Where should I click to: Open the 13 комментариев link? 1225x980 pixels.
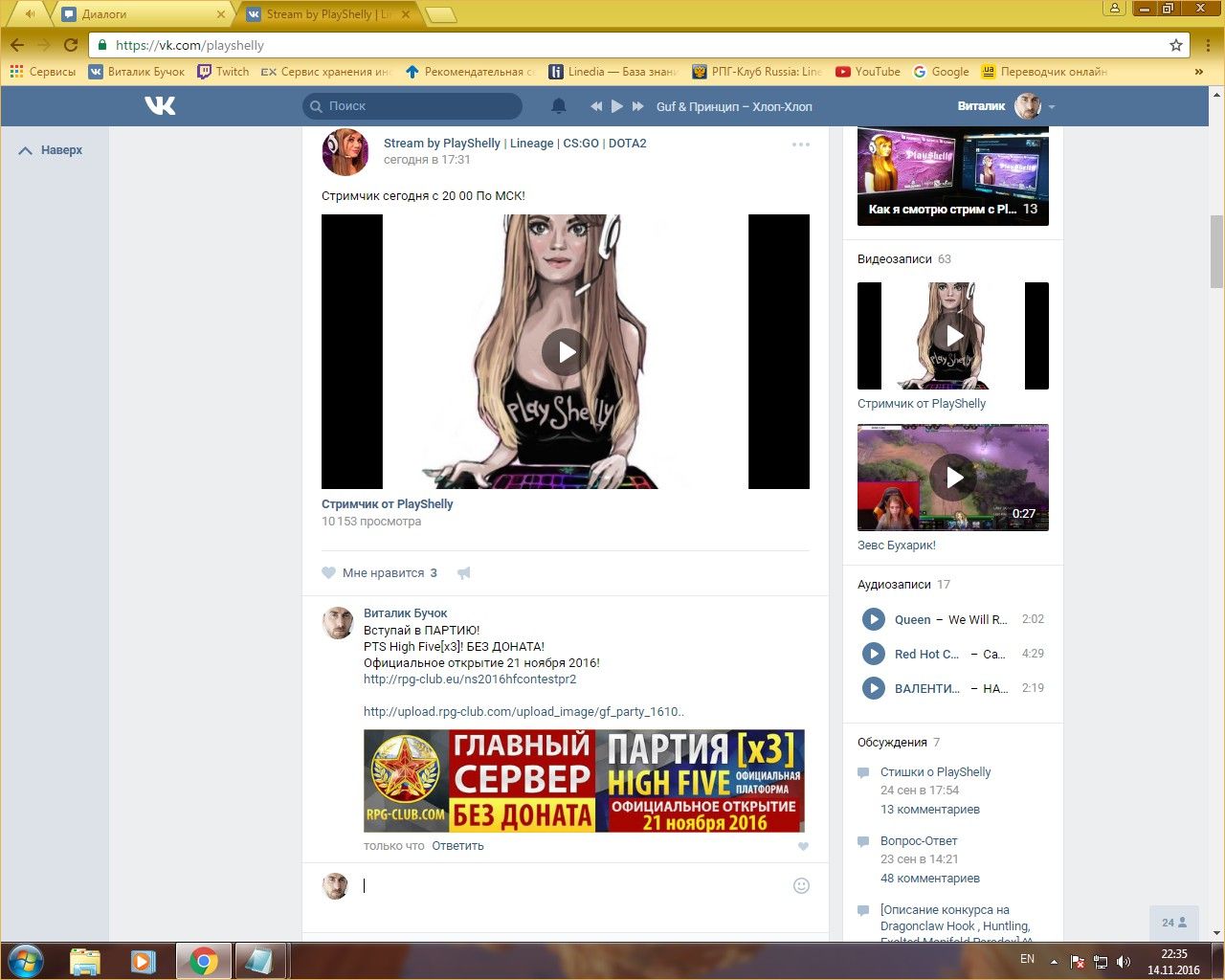pyautogui.click(x=930, y=810)
